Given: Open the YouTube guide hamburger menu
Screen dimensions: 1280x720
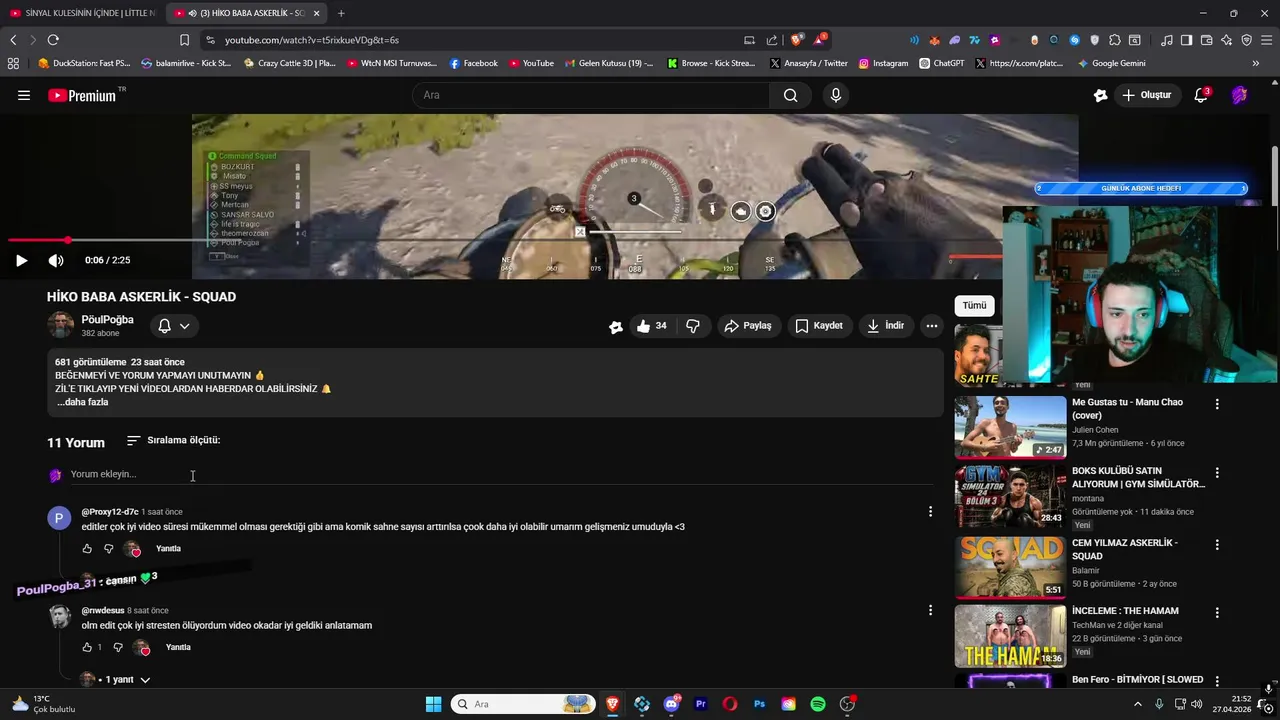Looking at the screenshot, I should click(24, 95).
